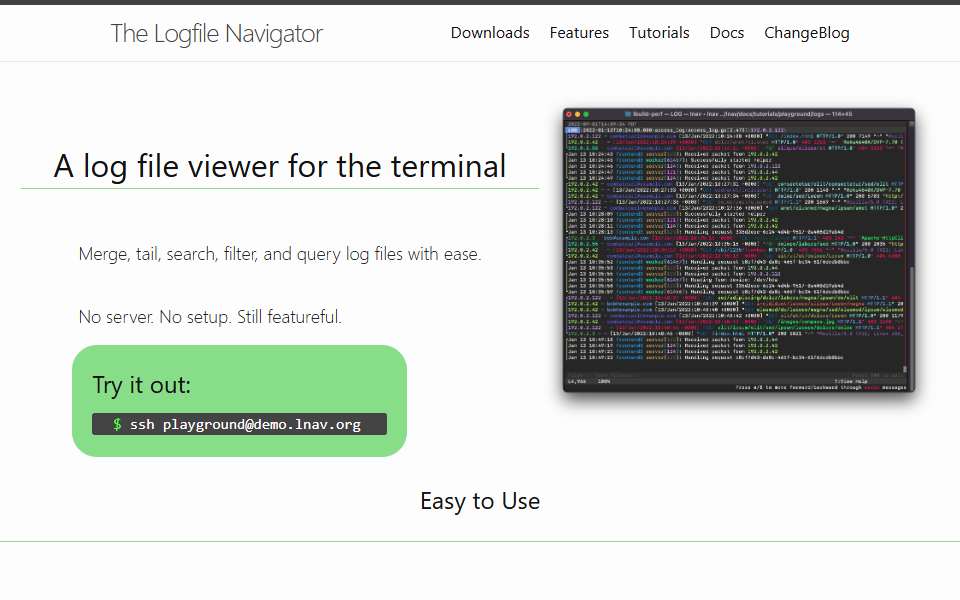
Task: Click the 'Merge, tail, search, filter' tagline
Action: (x=280, y=254)
